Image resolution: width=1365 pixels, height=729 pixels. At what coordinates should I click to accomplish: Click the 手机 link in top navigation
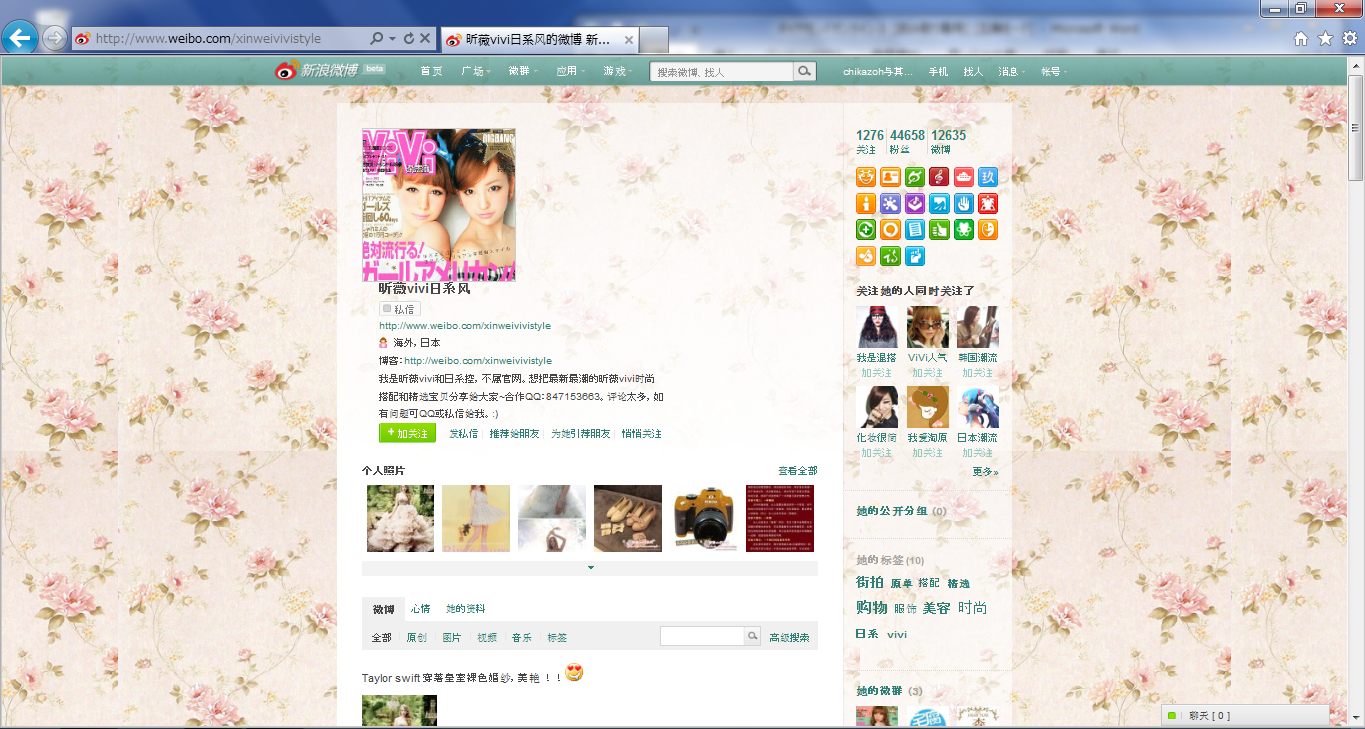[938, 71]
